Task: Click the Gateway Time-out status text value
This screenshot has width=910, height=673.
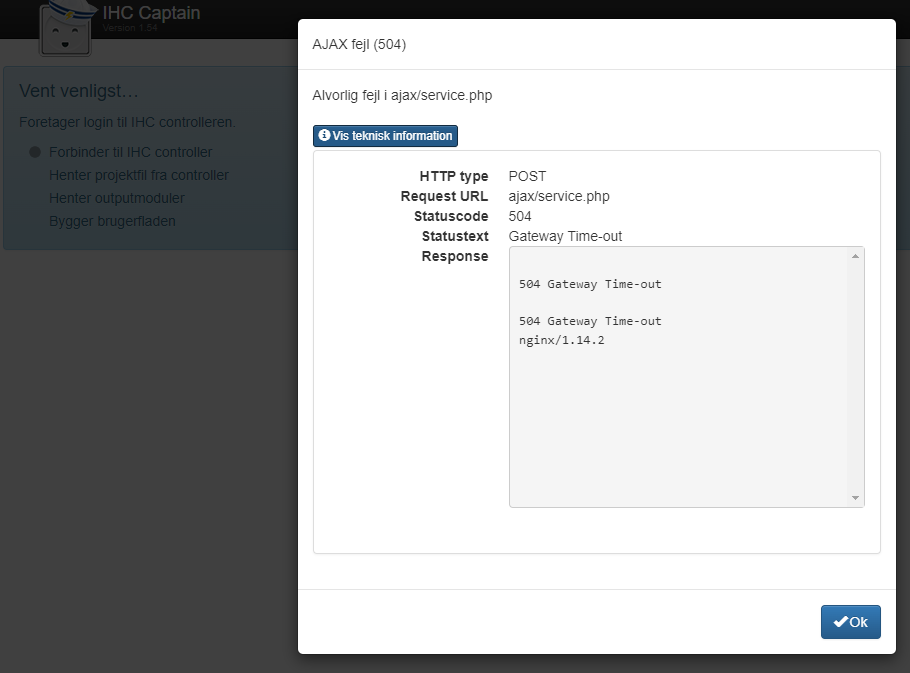Action: pos(565,236)
